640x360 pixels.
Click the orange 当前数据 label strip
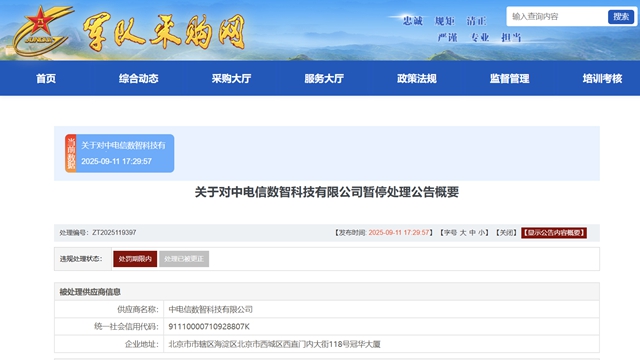[x=71, y=153]
